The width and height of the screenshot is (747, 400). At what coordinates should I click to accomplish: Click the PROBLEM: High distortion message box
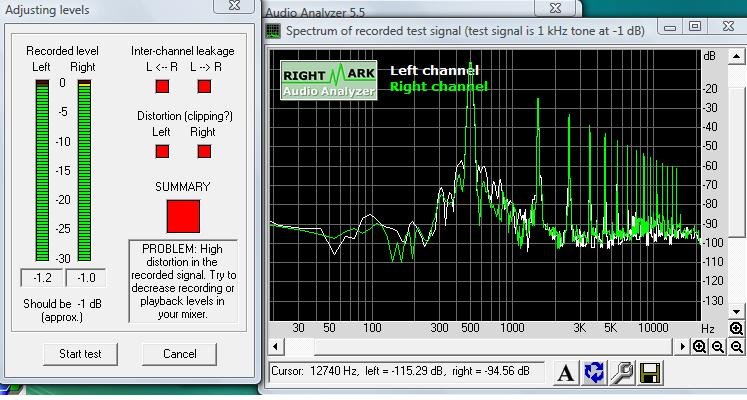(183, 281)
